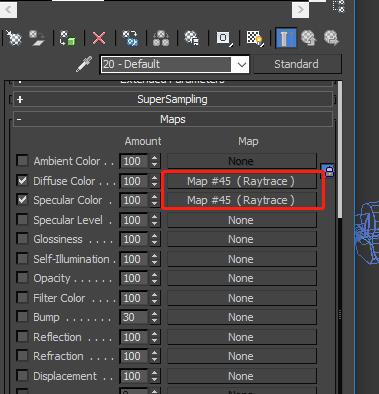This screenshot has width=379, height=394.
Task: Enable the Specular Level map checkbox
Action: click(x=22, y=220)
